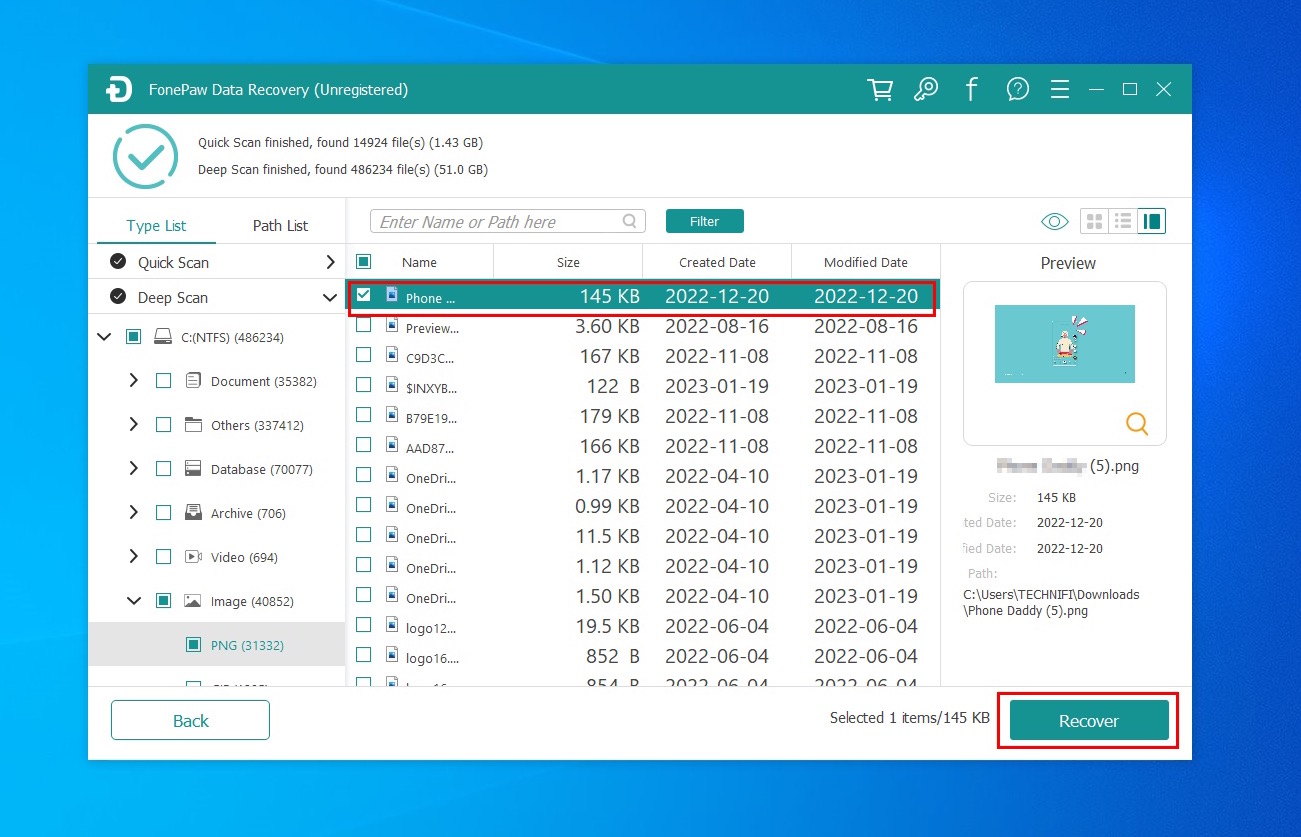The width and height of the screenshot is (1301, 837).
Task: Check the Preview... file checkbox
Action: point(364,325)
